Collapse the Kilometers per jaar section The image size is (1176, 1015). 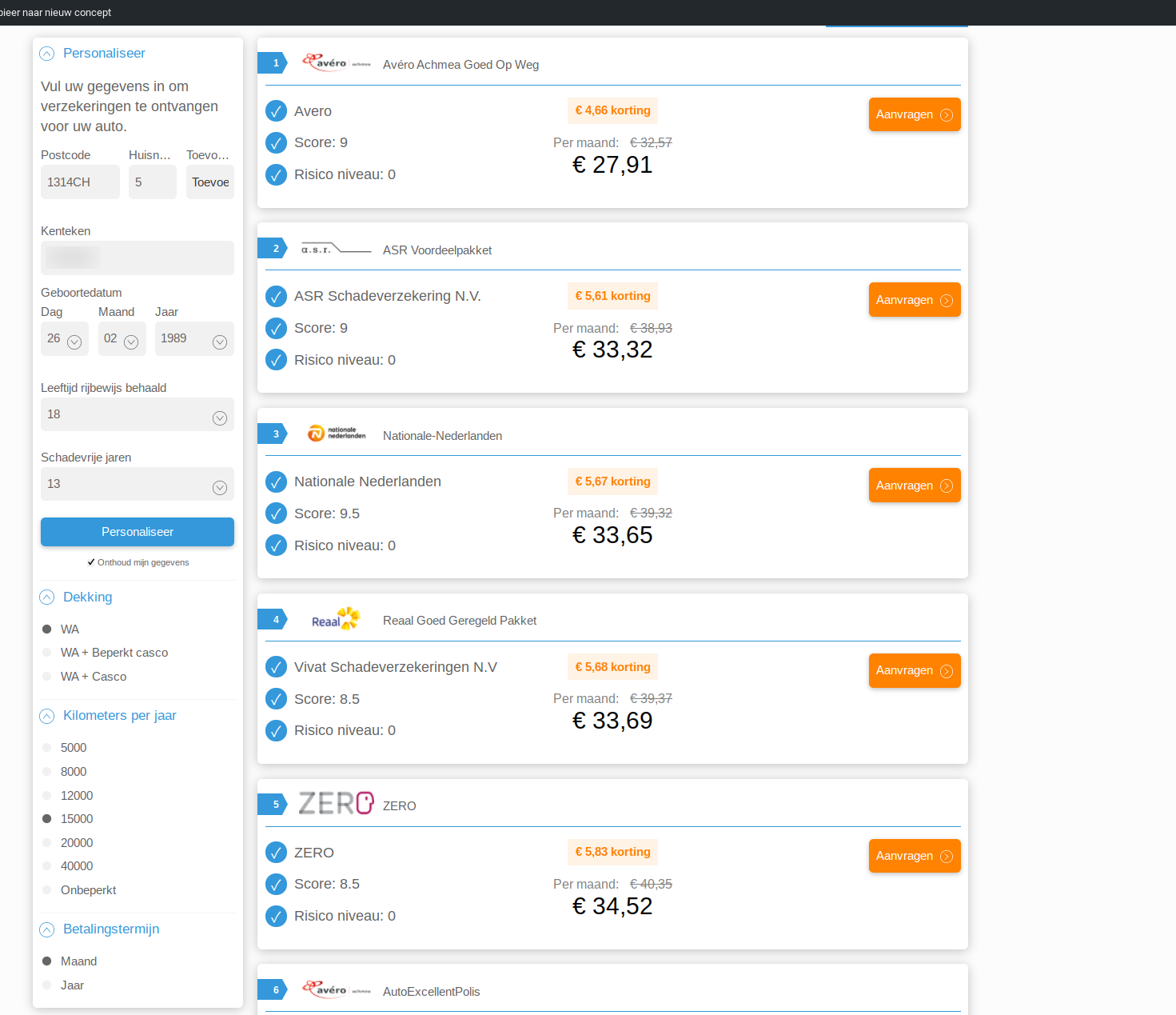pos(47,716)
